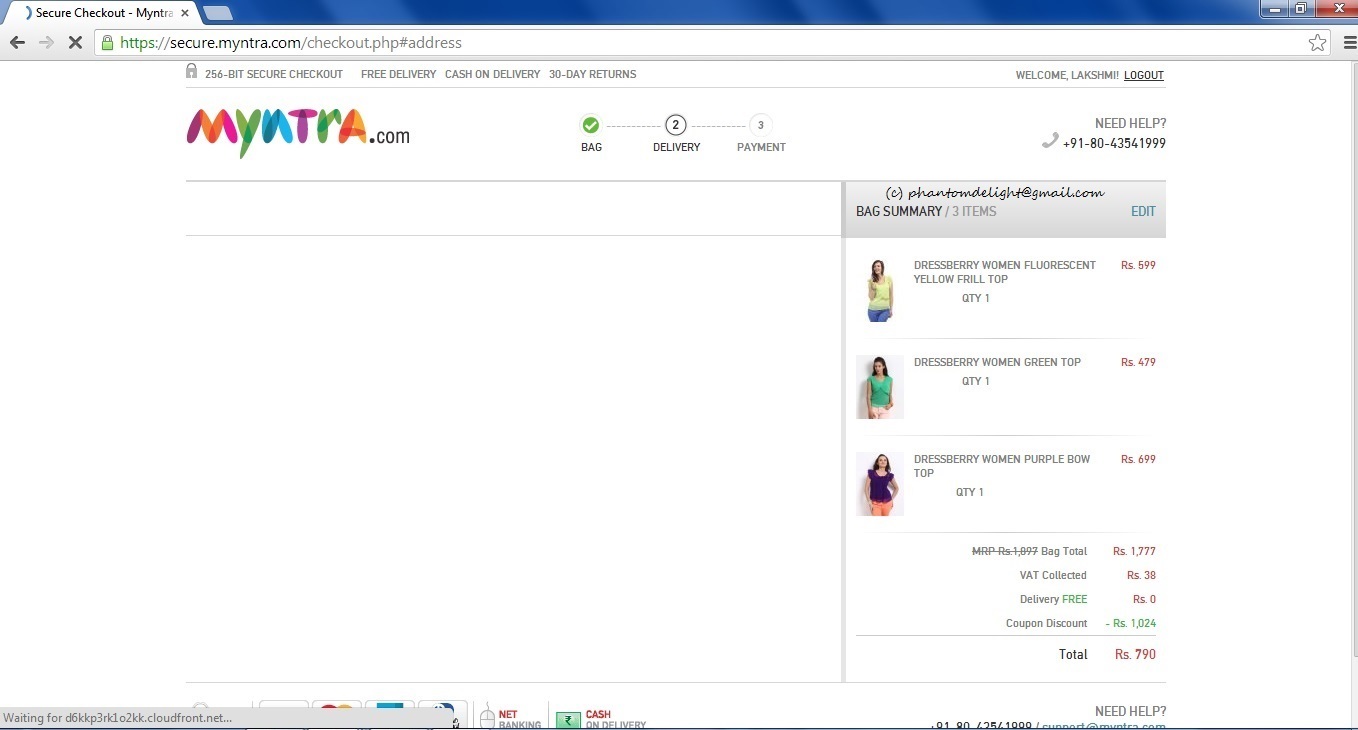Image resolution: width=1358 pixels, height=730 pixels.
Task: Click the '- Rs. 1,024' discount amount
Action: 1131,623
